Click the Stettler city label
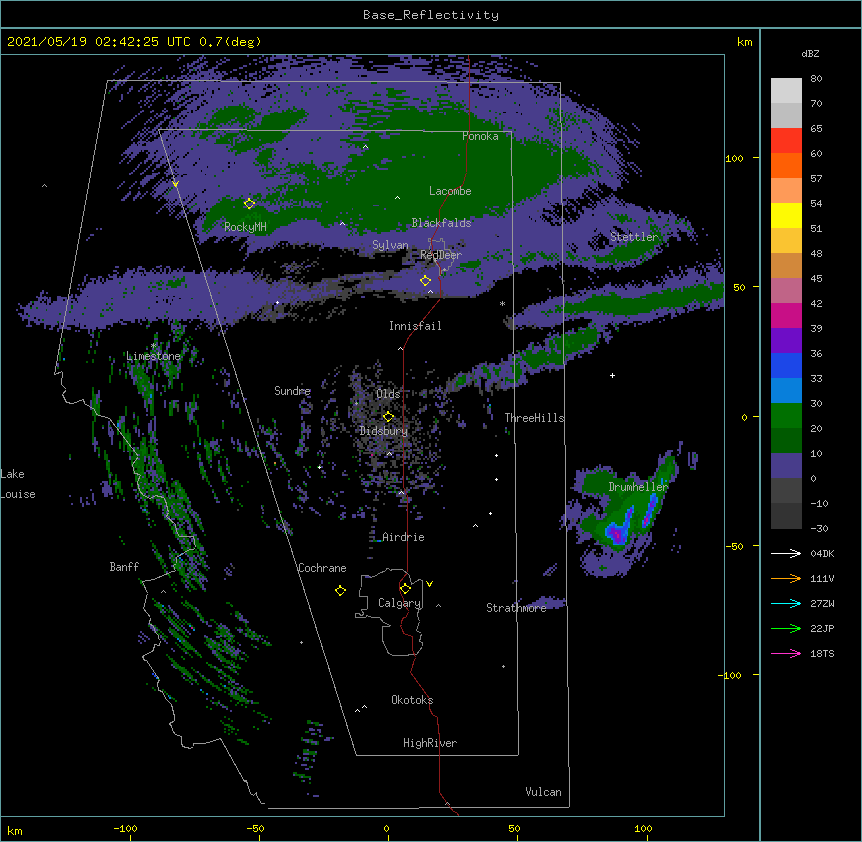The image size is (862, 842). pyautogui.click(x=634, y=237)
